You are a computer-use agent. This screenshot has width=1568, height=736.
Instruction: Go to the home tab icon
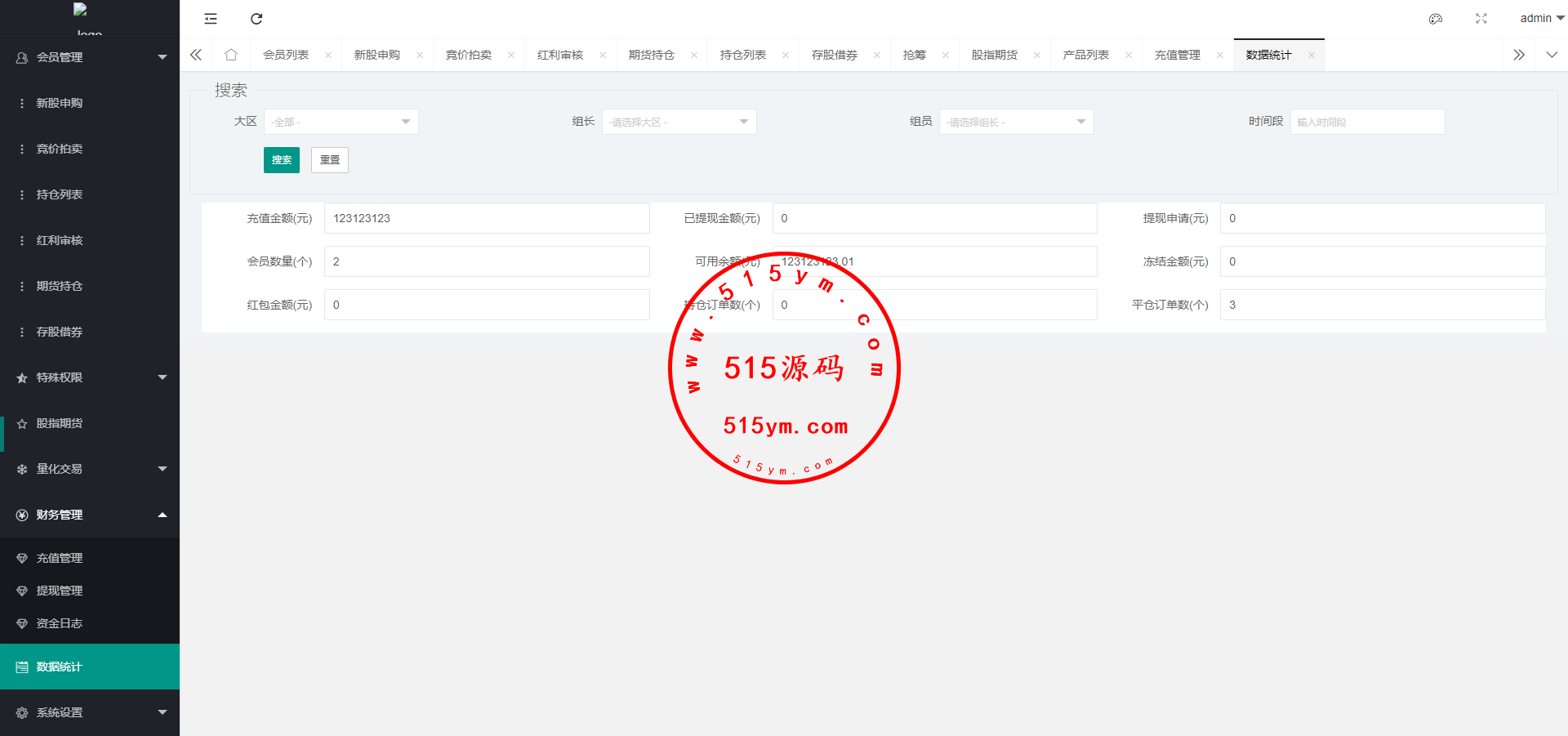pyautogui.click(x=231, y=55)
